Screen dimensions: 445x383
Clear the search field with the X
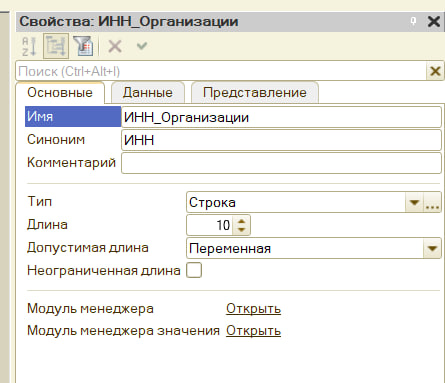click(x=435, y=71)
